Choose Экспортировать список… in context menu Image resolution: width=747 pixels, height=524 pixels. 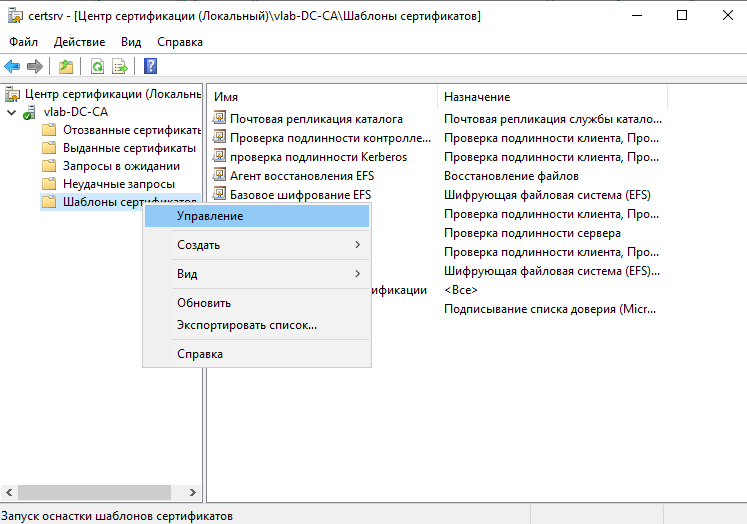click(257, 325)
